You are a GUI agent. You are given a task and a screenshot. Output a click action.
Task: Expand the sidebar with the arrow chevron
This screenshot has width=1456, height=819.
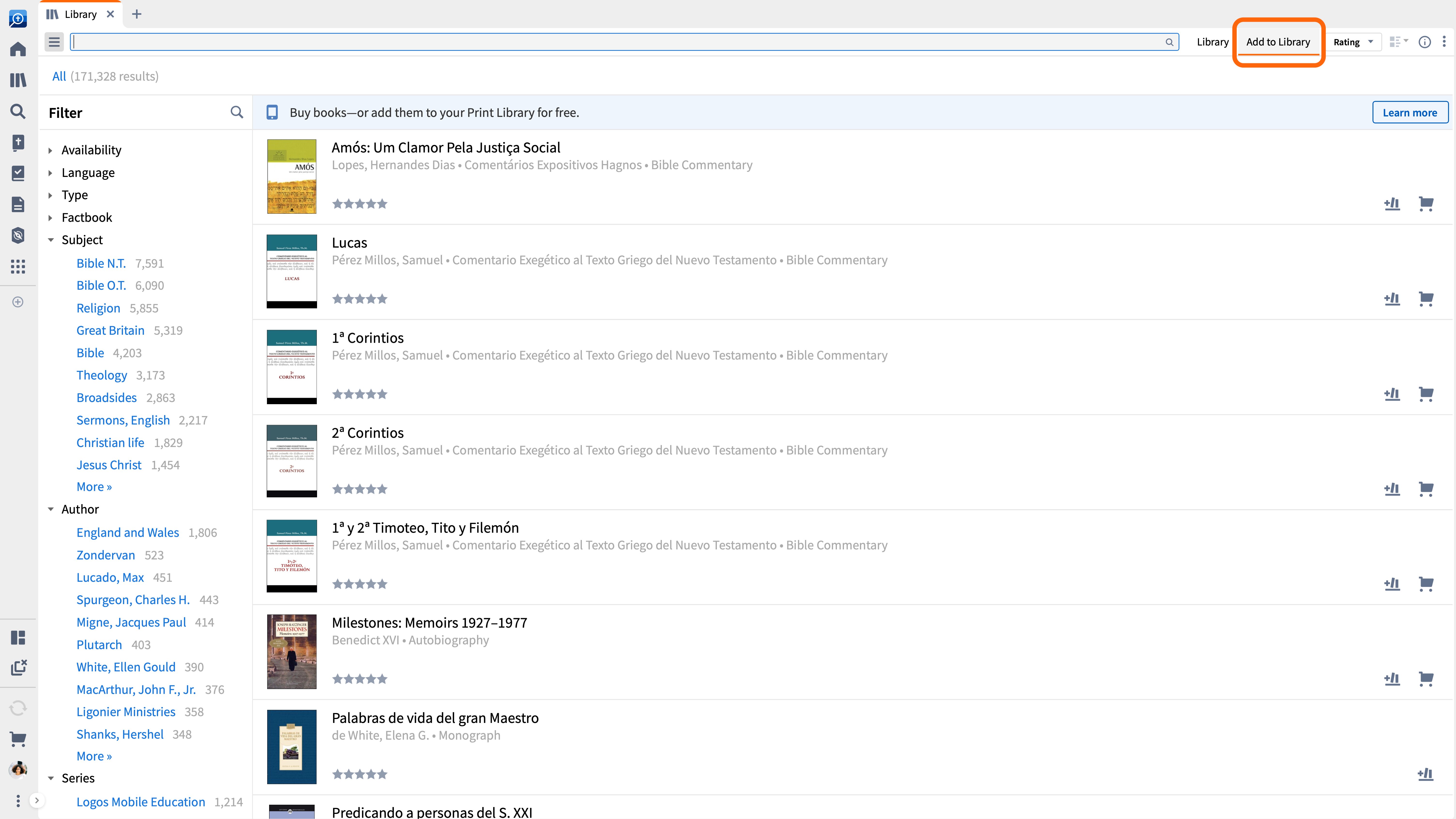point(37,800)
